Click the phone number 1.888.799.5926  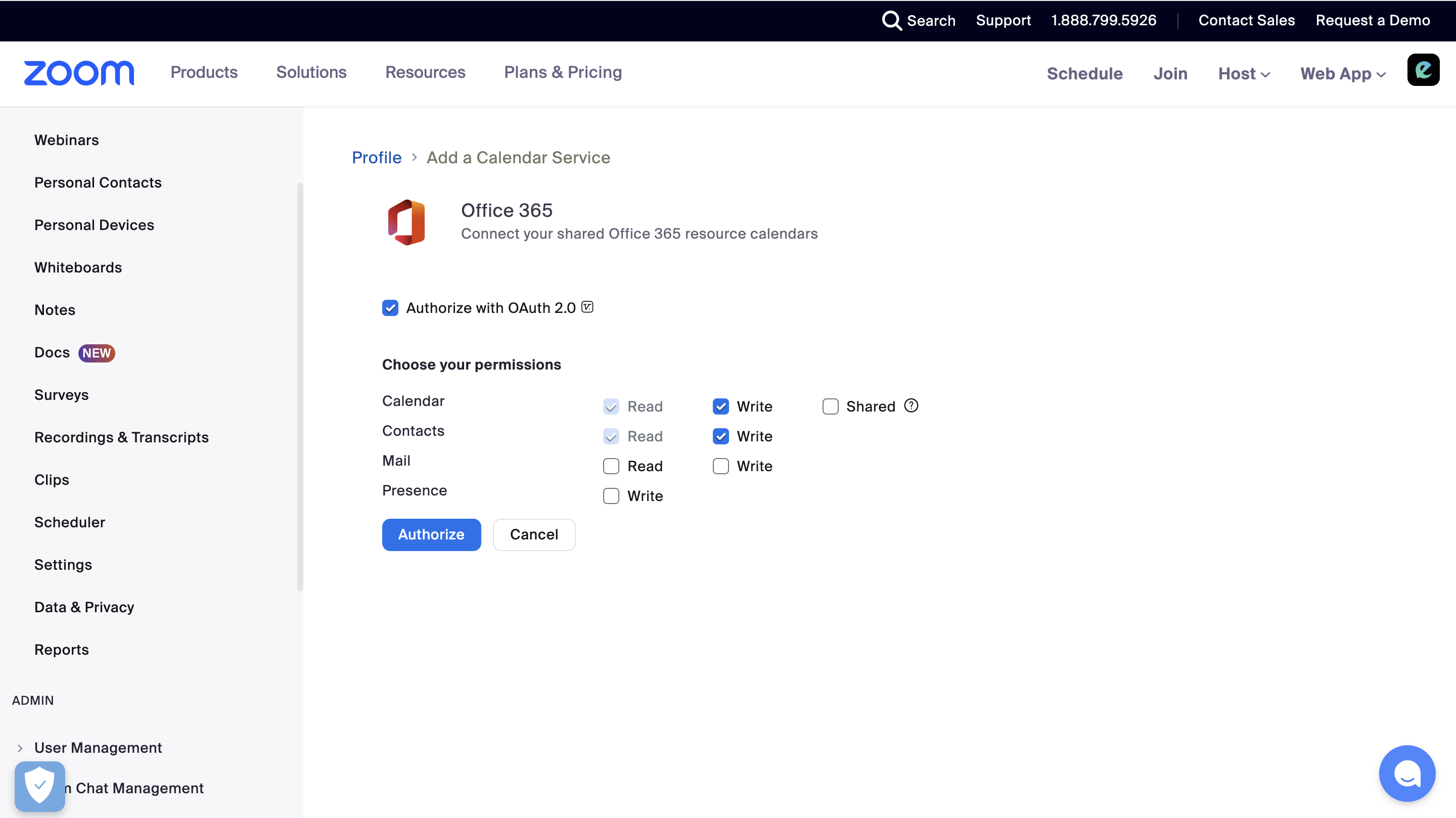[x=1103, y=20]
